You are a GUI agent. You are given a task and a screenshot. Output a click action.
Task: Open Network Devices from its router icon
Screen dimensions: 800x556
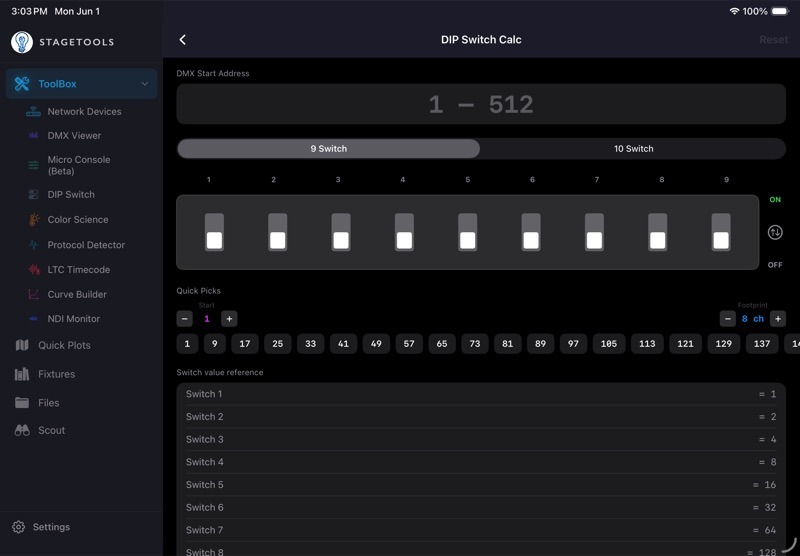pos(34,112)
